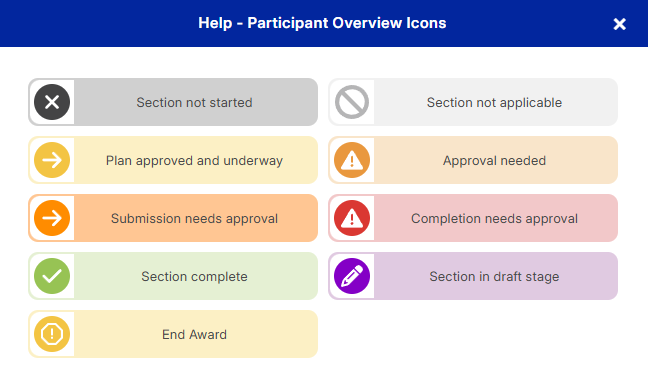Screen dimensions: 648x388
Task: Click 'Submission needs approval' text
Action: [194, 219]
